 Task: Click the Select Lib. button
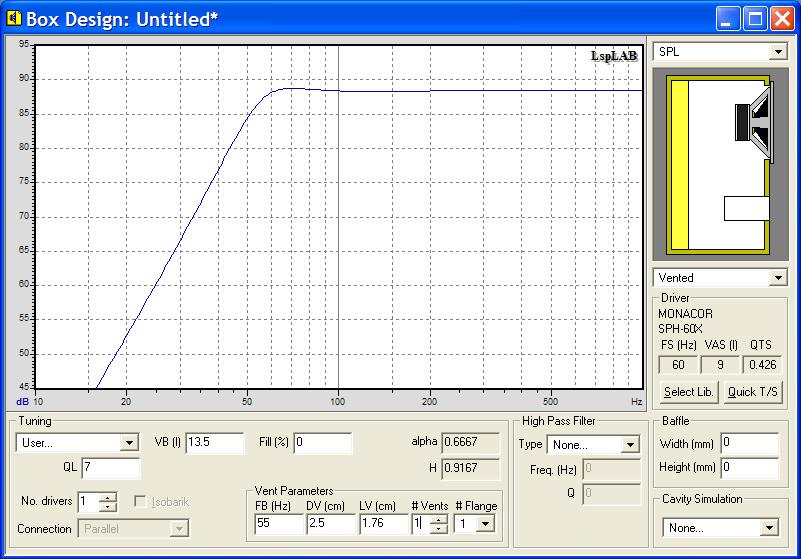[689, 392]
